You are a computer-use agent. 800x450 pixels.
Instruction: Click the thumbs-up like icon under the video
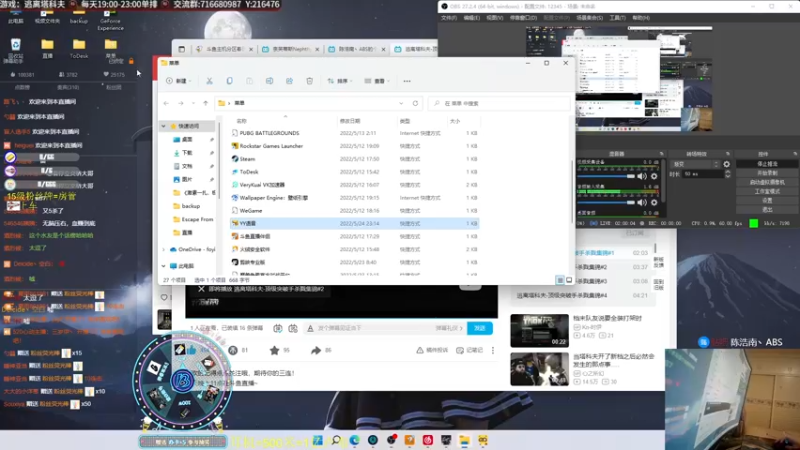pyautogui.click(x=191, y=349)
